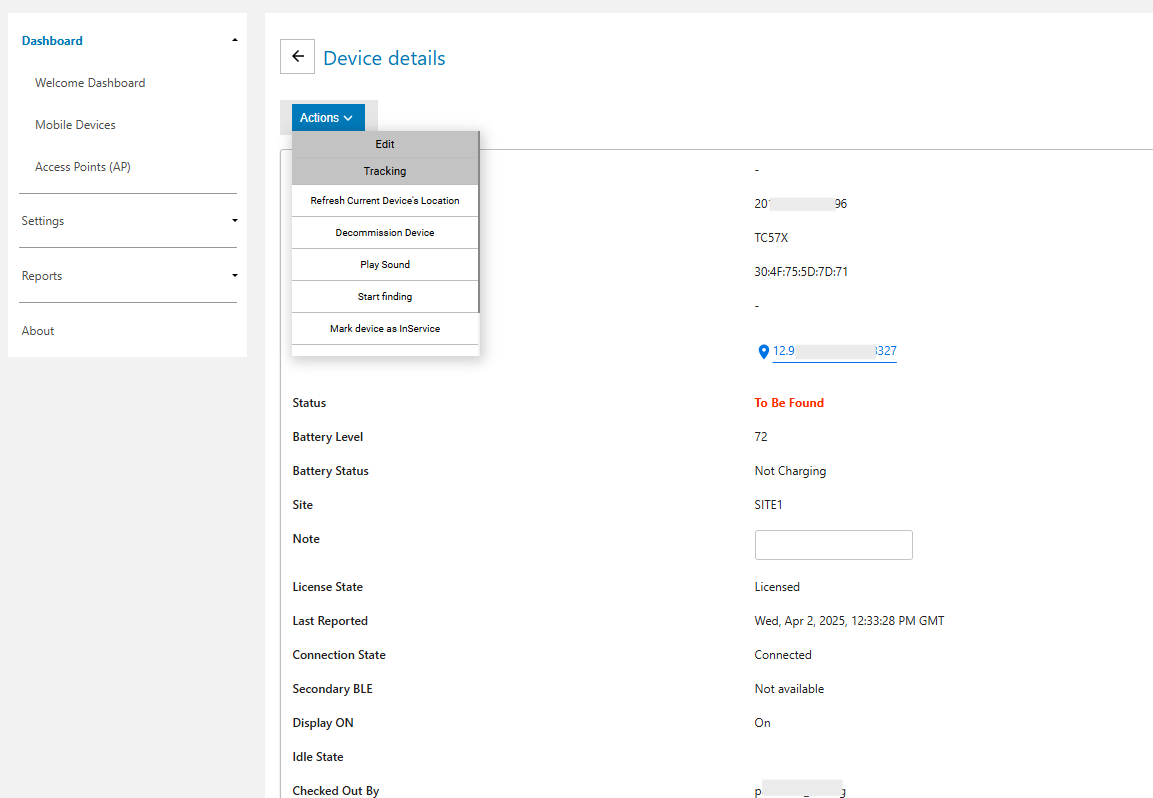1153x798 pixels.
Task: Mark device as InService
Action: (385, 329)
